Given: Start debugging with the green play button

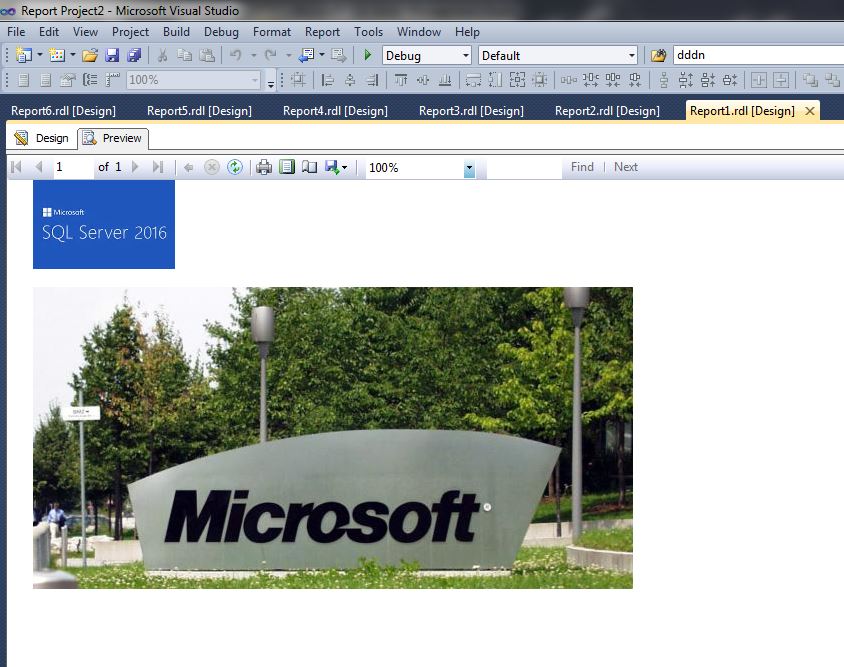Looking at the screenshot, I should coord(368,55).
